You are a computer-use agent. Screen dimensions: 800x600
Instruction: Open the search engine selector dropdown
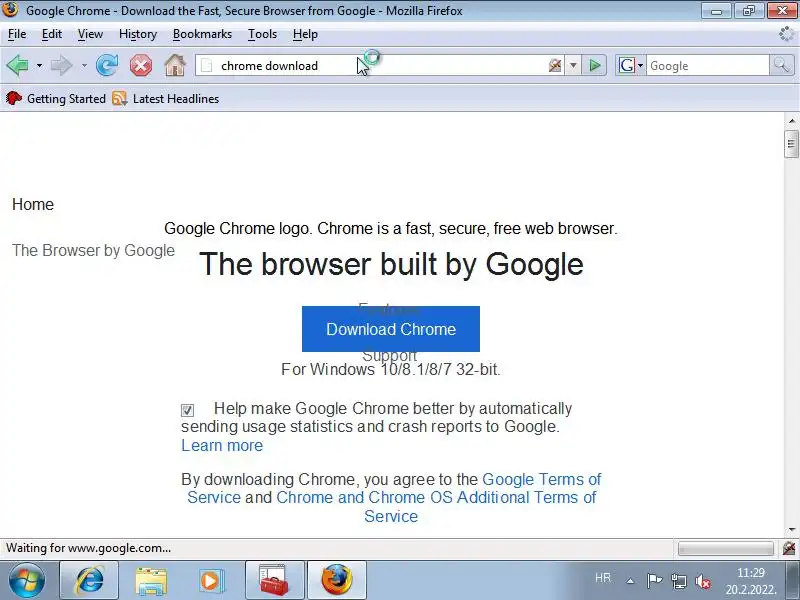(x=630, y=65)
